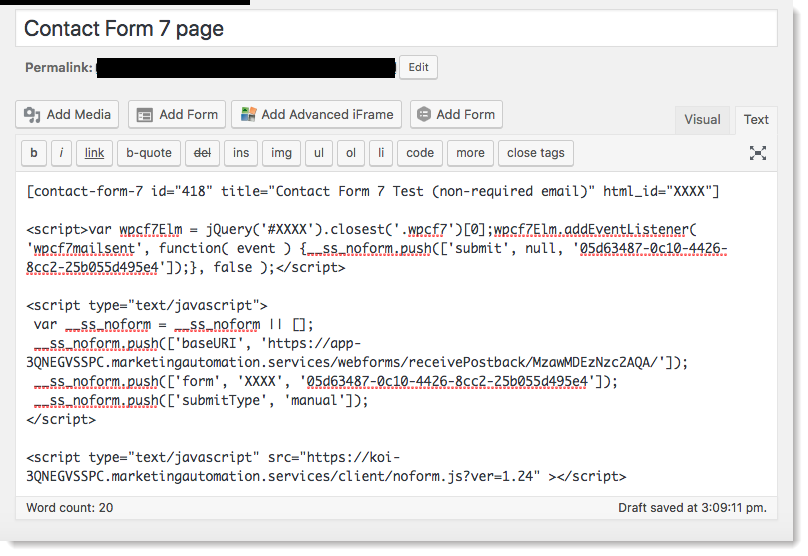This screenshot has width=808, height=556.
Task: Insert a code tag
Action: pyautogui.click(x=420, y=153)
